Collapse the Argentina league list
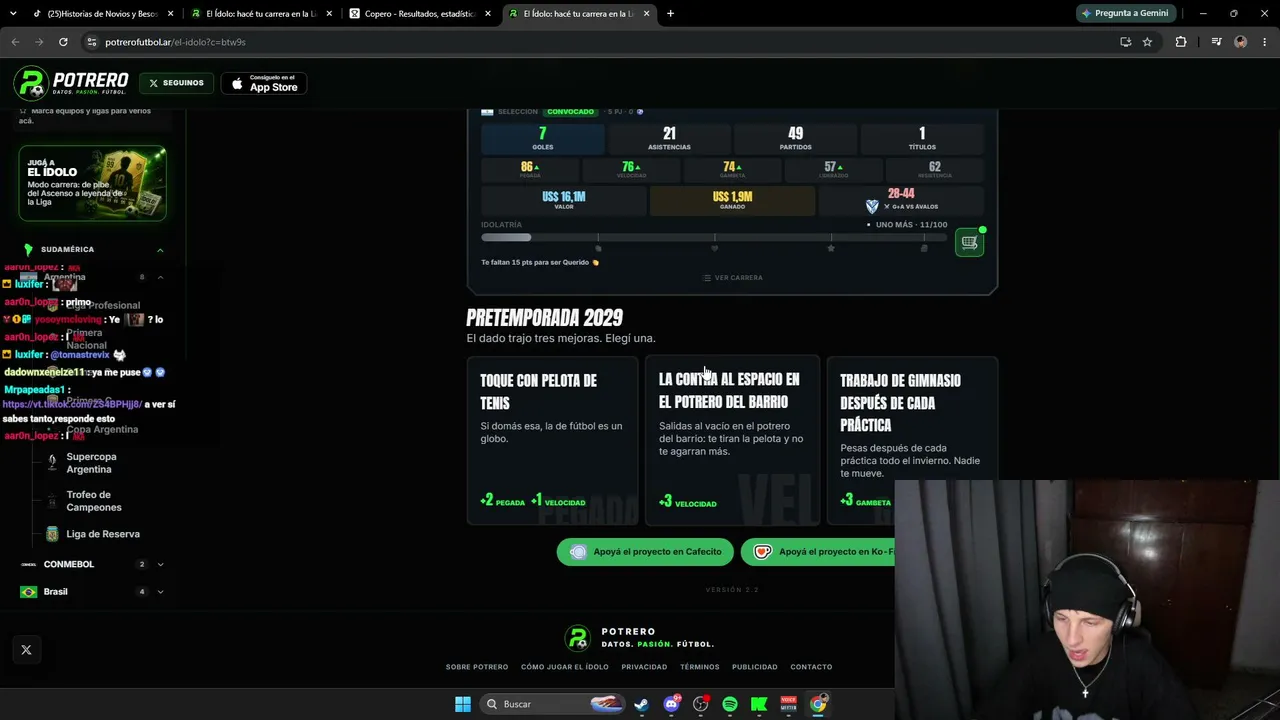 160,277
